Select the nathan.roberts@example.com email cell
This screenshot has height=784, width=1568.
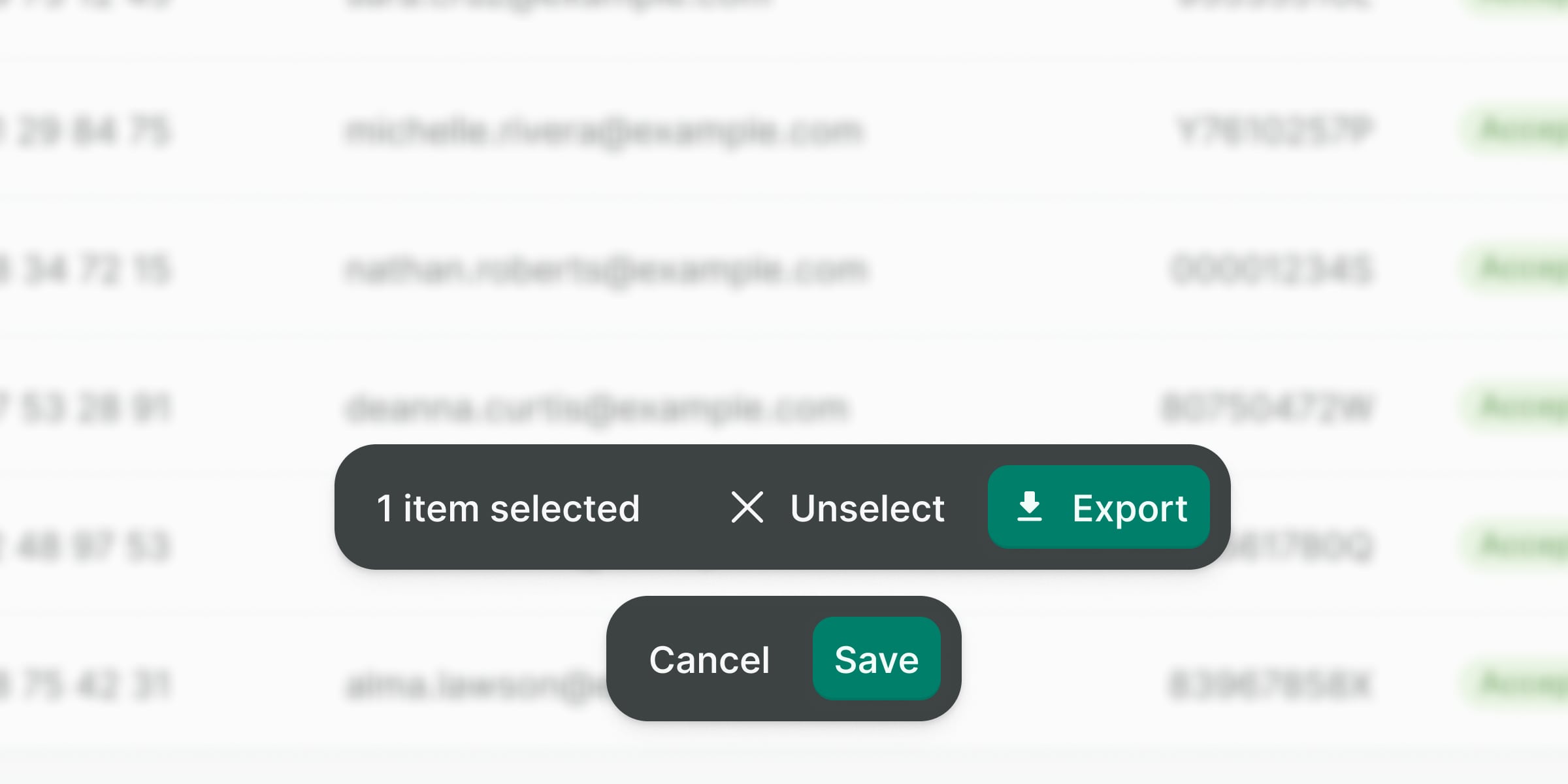pyautogui.click(x=606, y=270)
